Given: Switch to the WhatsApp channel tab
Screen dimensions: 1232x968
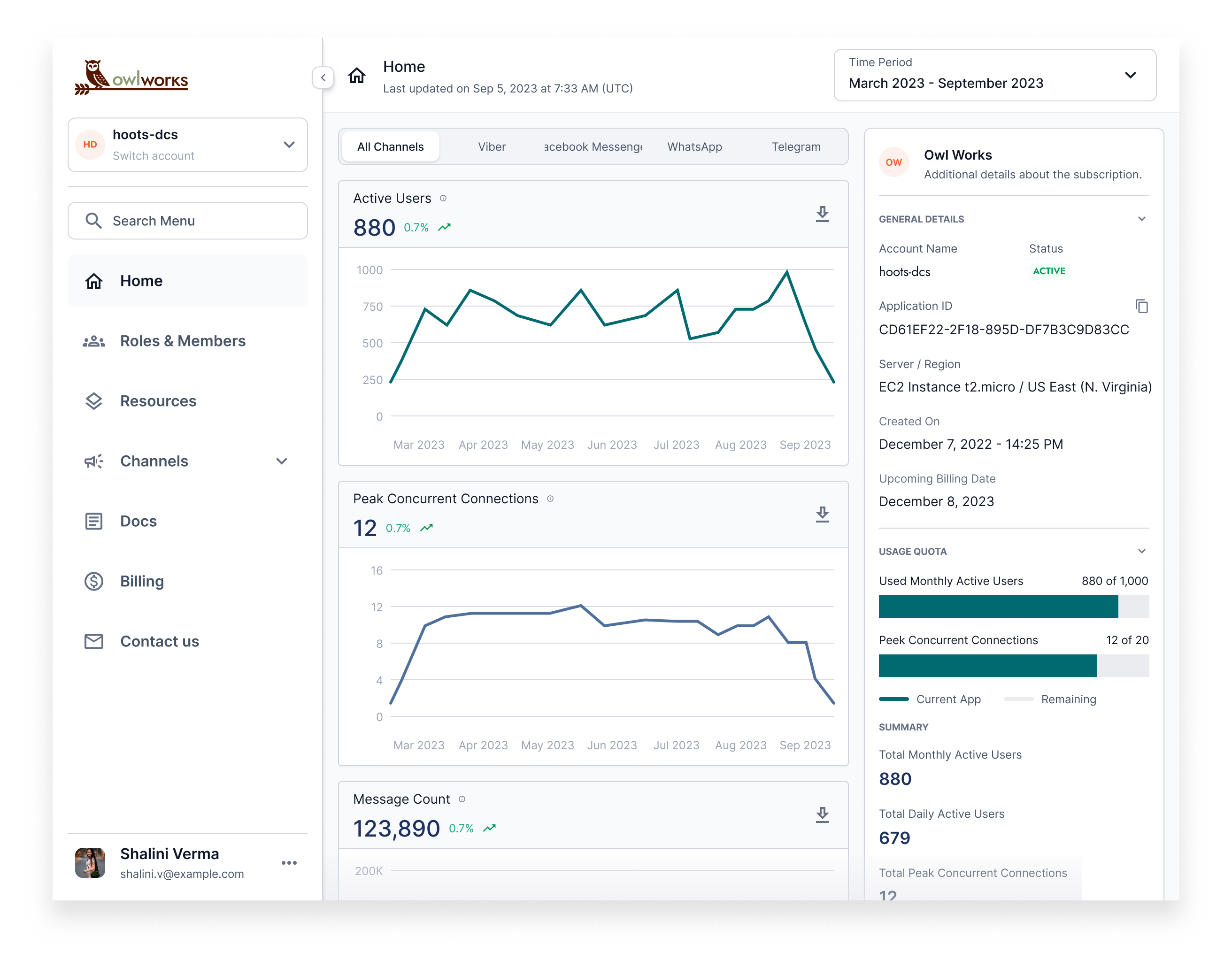Looking at the screenshot, I should 694,147.
